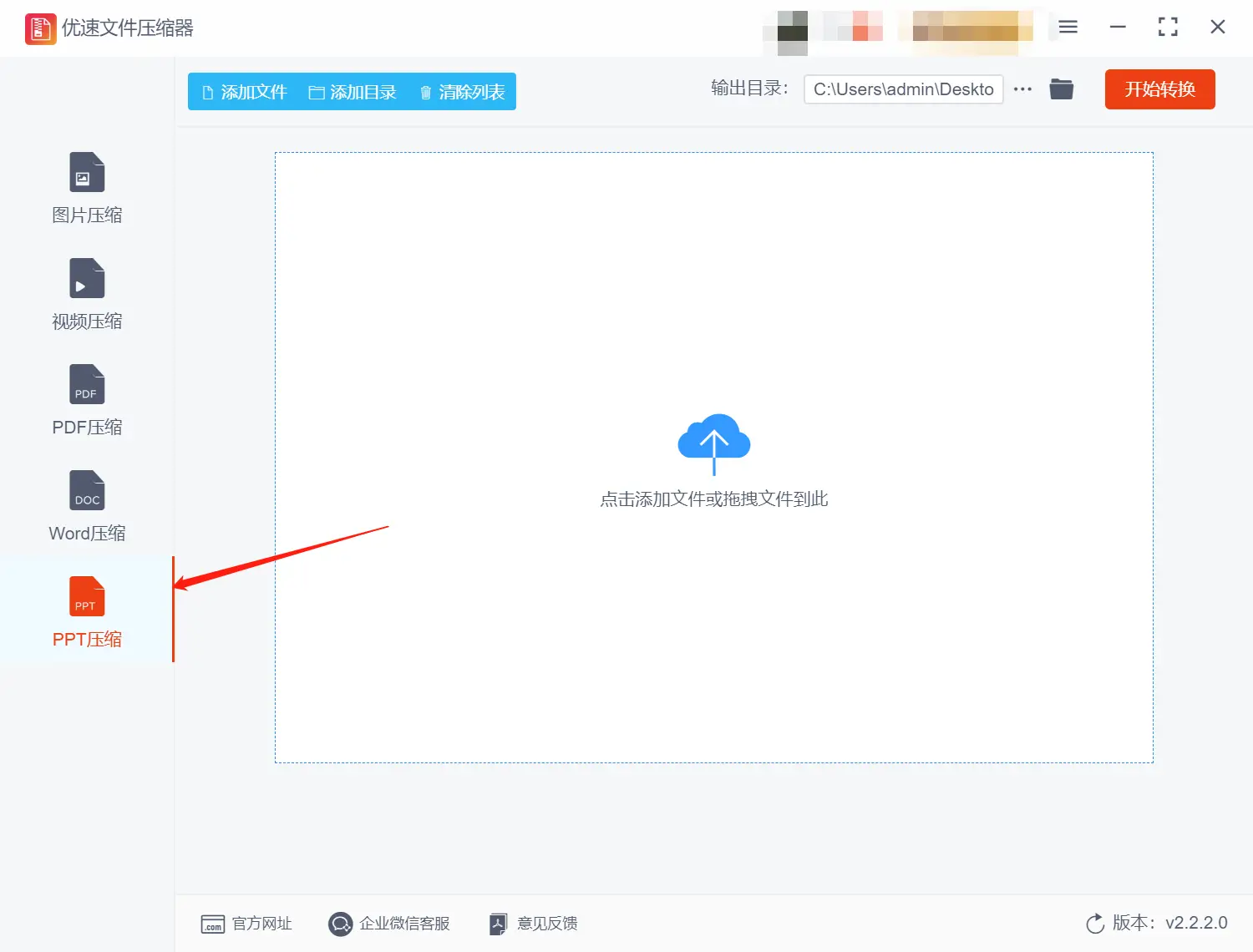This screenshot has width=1253, height=952.
Task: Click 添加文件 to add files
Action: click(243, 92)
